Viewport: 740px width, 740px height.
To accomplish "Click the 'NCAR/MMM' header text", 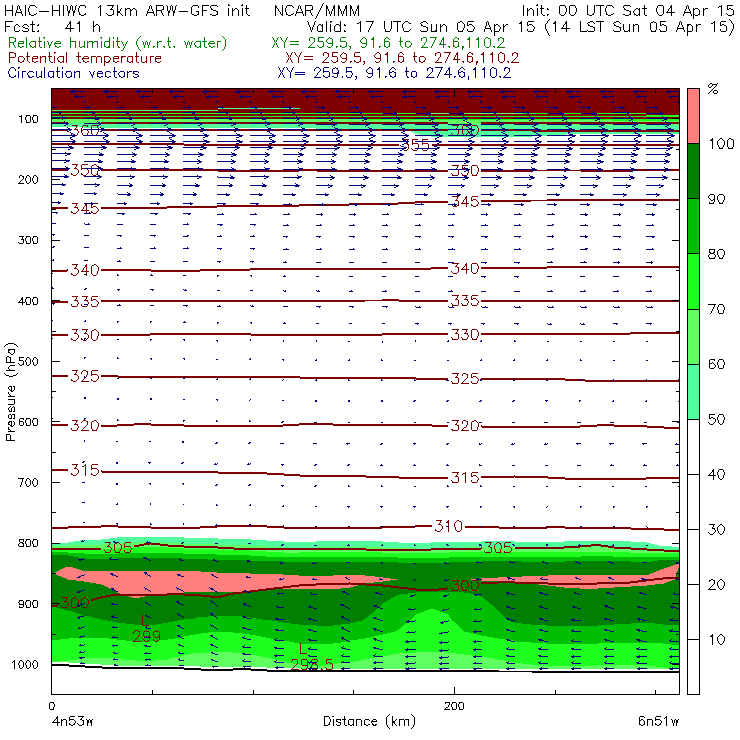I will click(x=317, y=11).
